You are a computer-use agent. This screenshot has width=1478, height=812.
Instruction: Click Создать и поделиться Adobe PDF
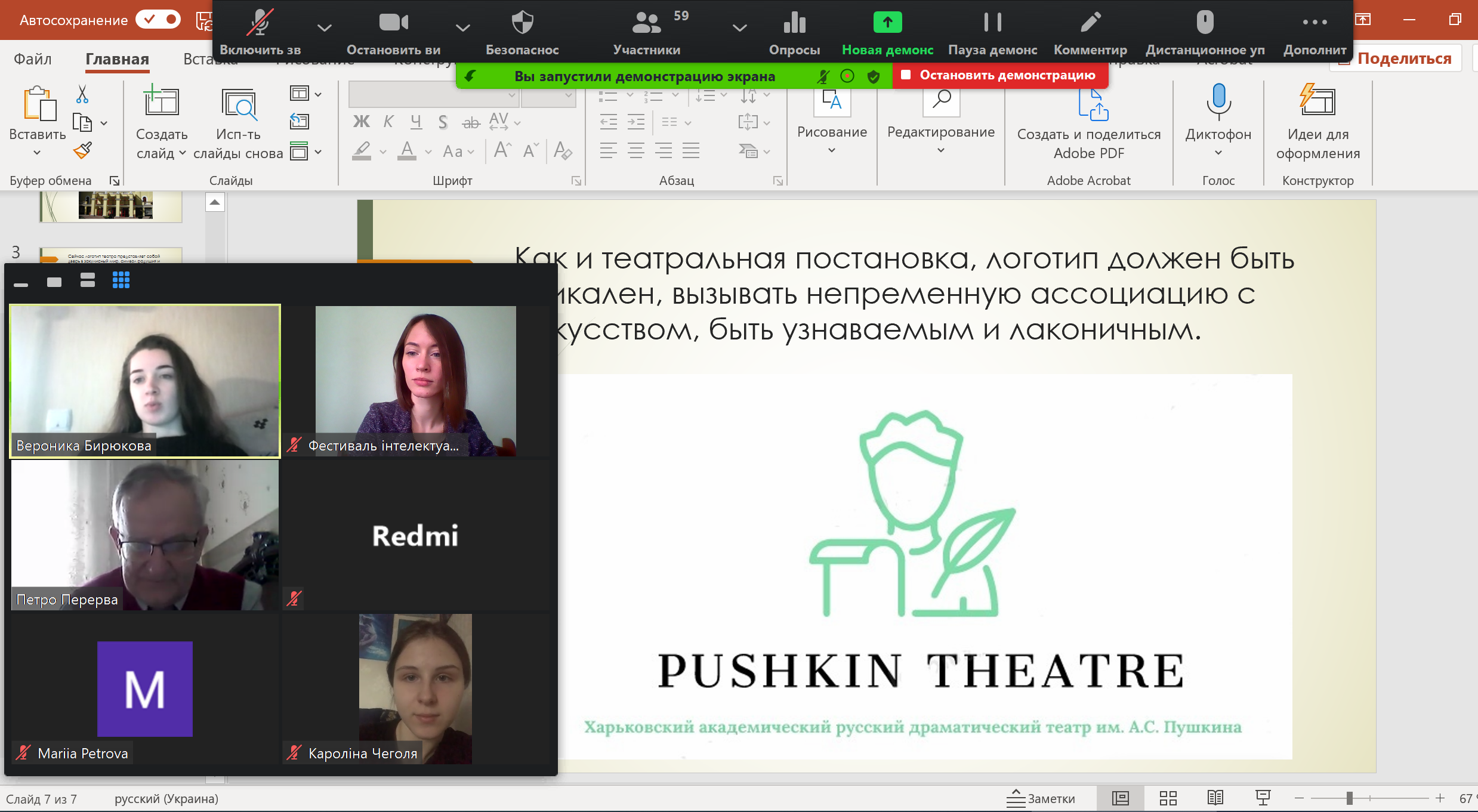(1089, 124)
